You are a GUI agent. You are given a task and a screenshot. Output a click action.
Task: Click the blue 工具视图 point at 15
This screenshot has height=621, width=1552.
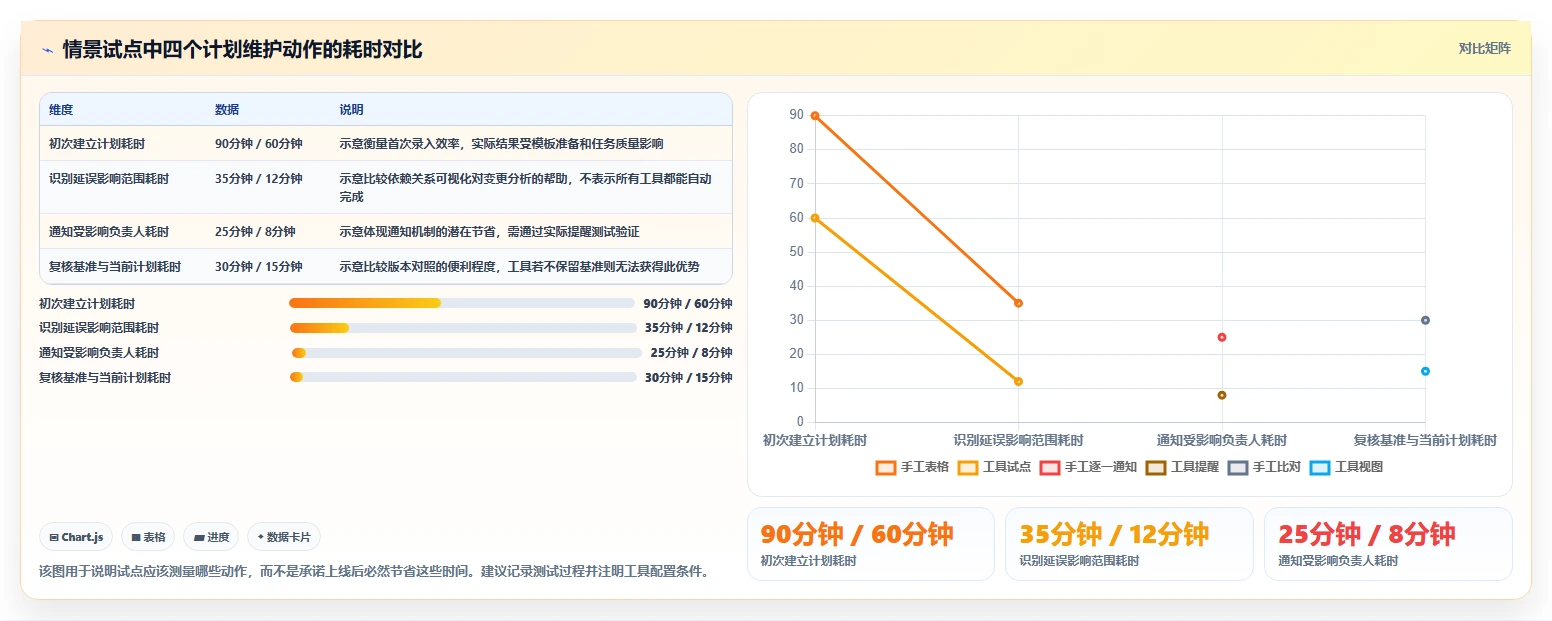(x=1425, y=371)
